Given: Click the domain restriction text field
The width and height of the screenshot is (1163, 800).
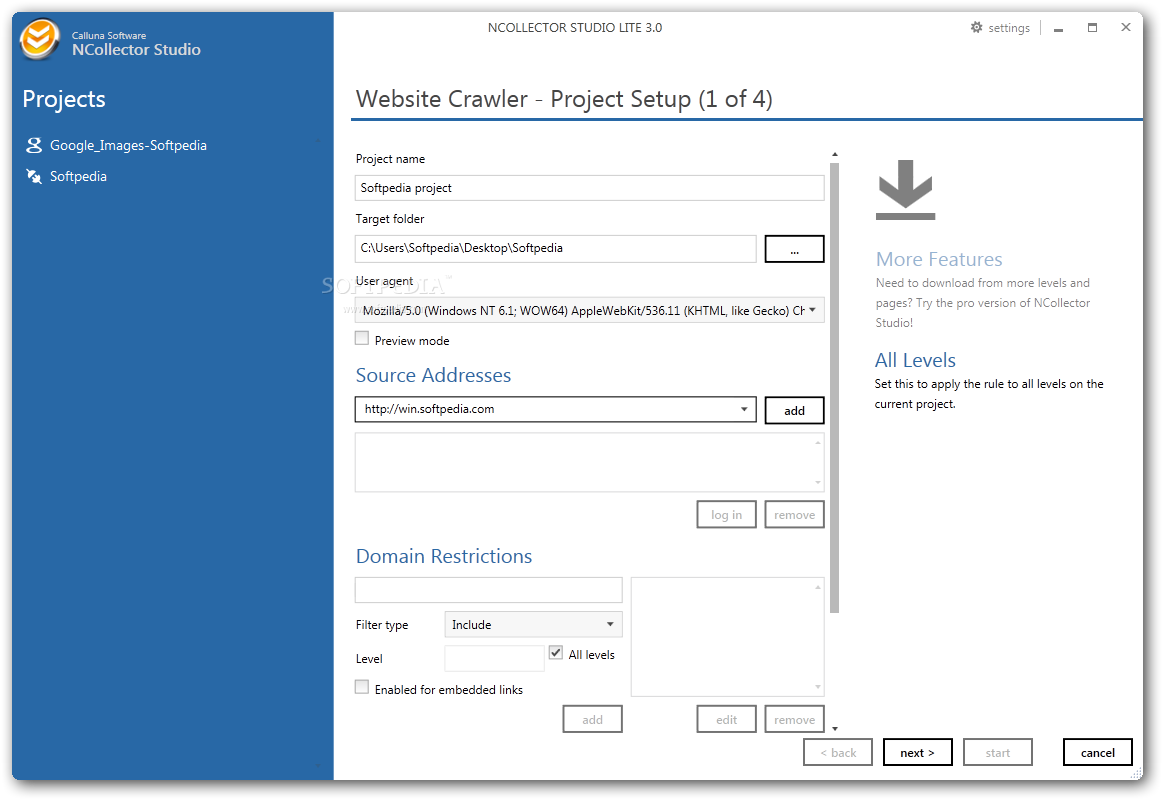Looking at the screenshot, I should coord(489,590).
